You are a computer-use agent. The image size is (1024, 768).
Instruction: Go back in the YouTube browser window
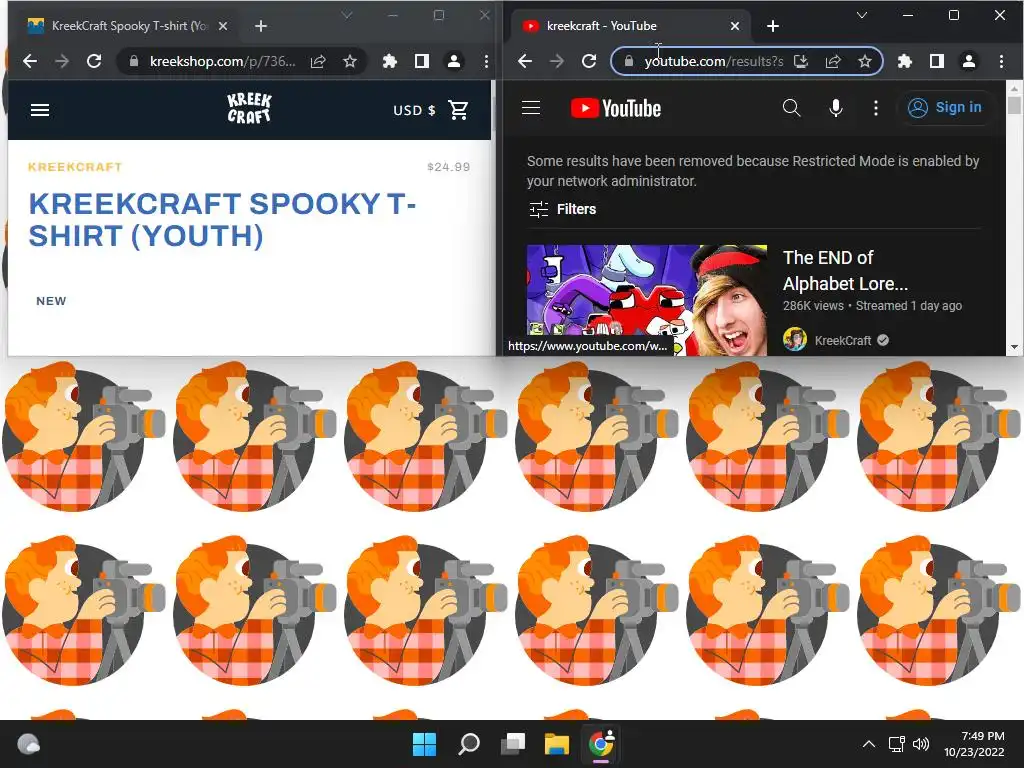click(525, 61)
